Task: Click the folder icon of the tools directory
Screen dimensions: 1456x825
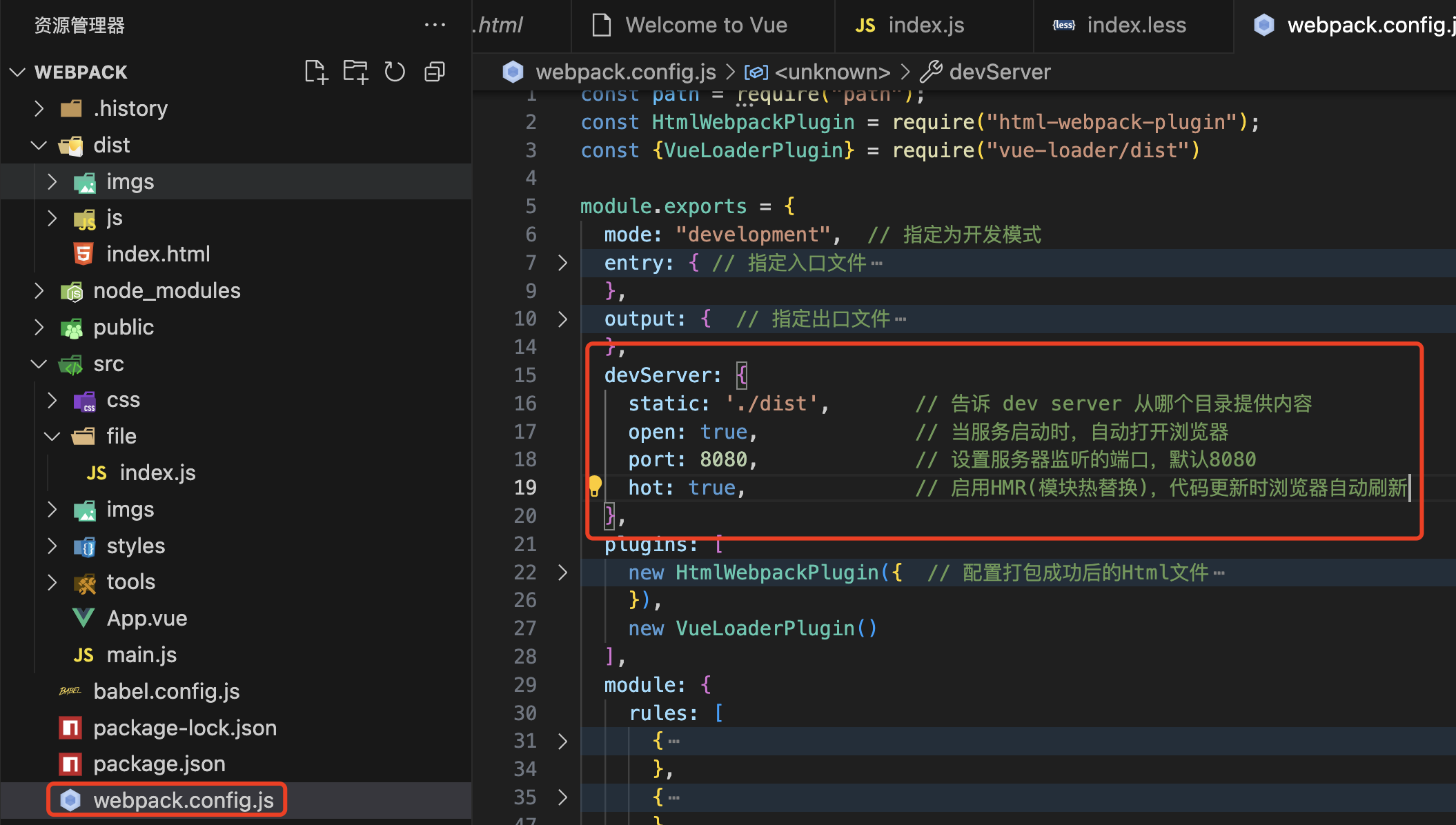Action: (85, 583)
